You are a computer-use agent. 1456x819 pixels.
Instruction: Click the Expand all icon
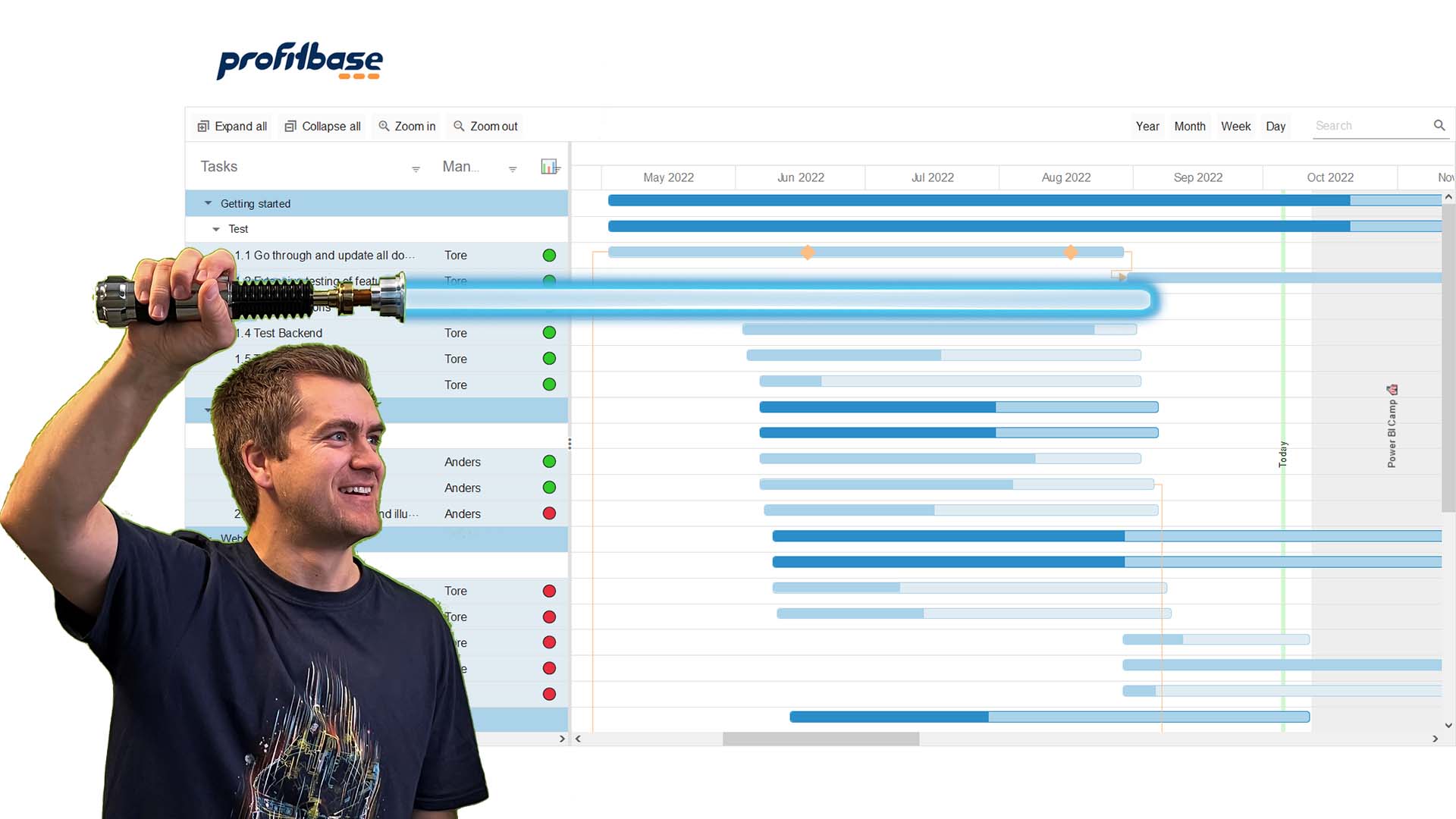203,126
